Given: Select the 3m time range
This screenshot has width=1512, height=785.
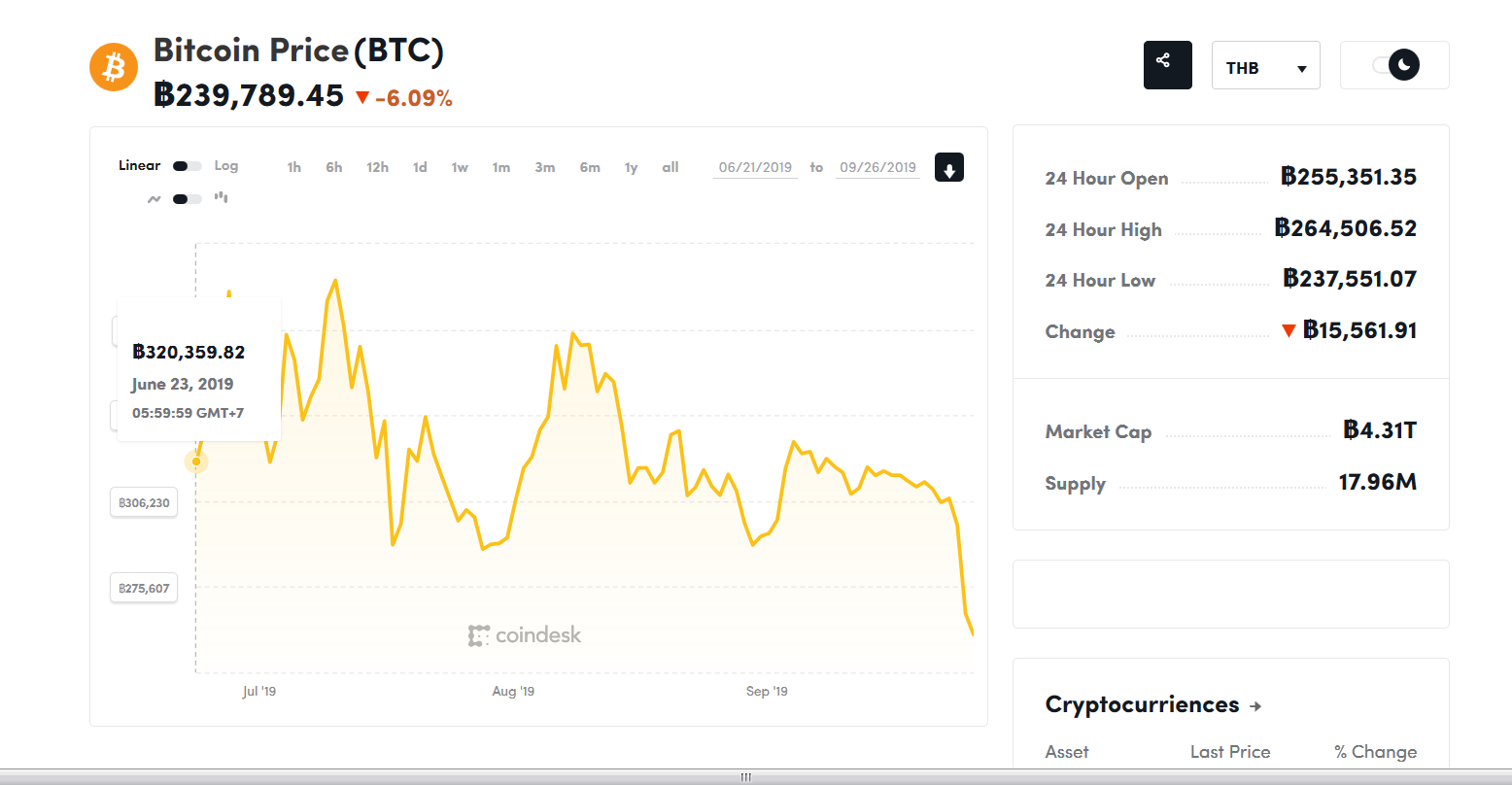Looking at the screenshot, I should [544, 167].
